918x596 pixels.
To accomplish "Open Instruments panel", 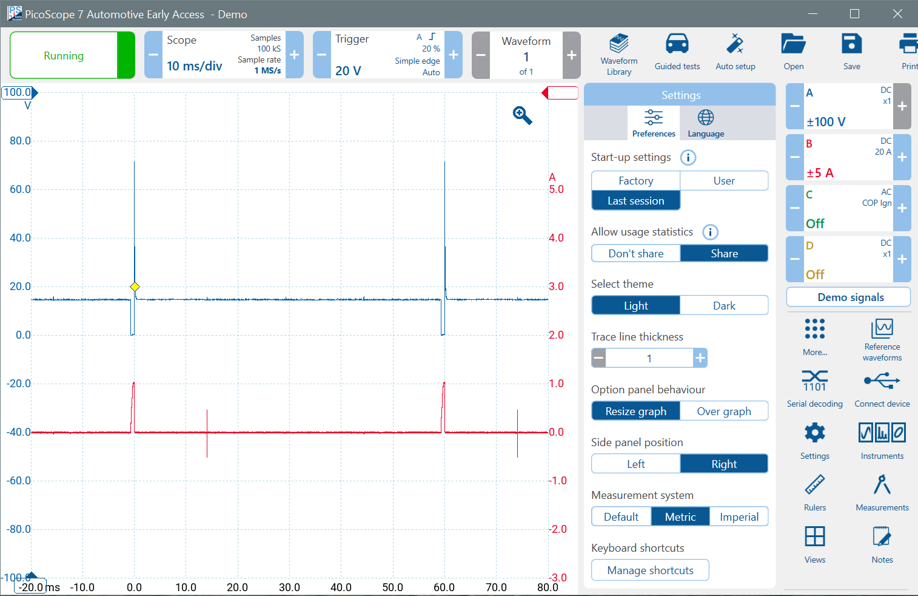I will [x=882, y=441].
